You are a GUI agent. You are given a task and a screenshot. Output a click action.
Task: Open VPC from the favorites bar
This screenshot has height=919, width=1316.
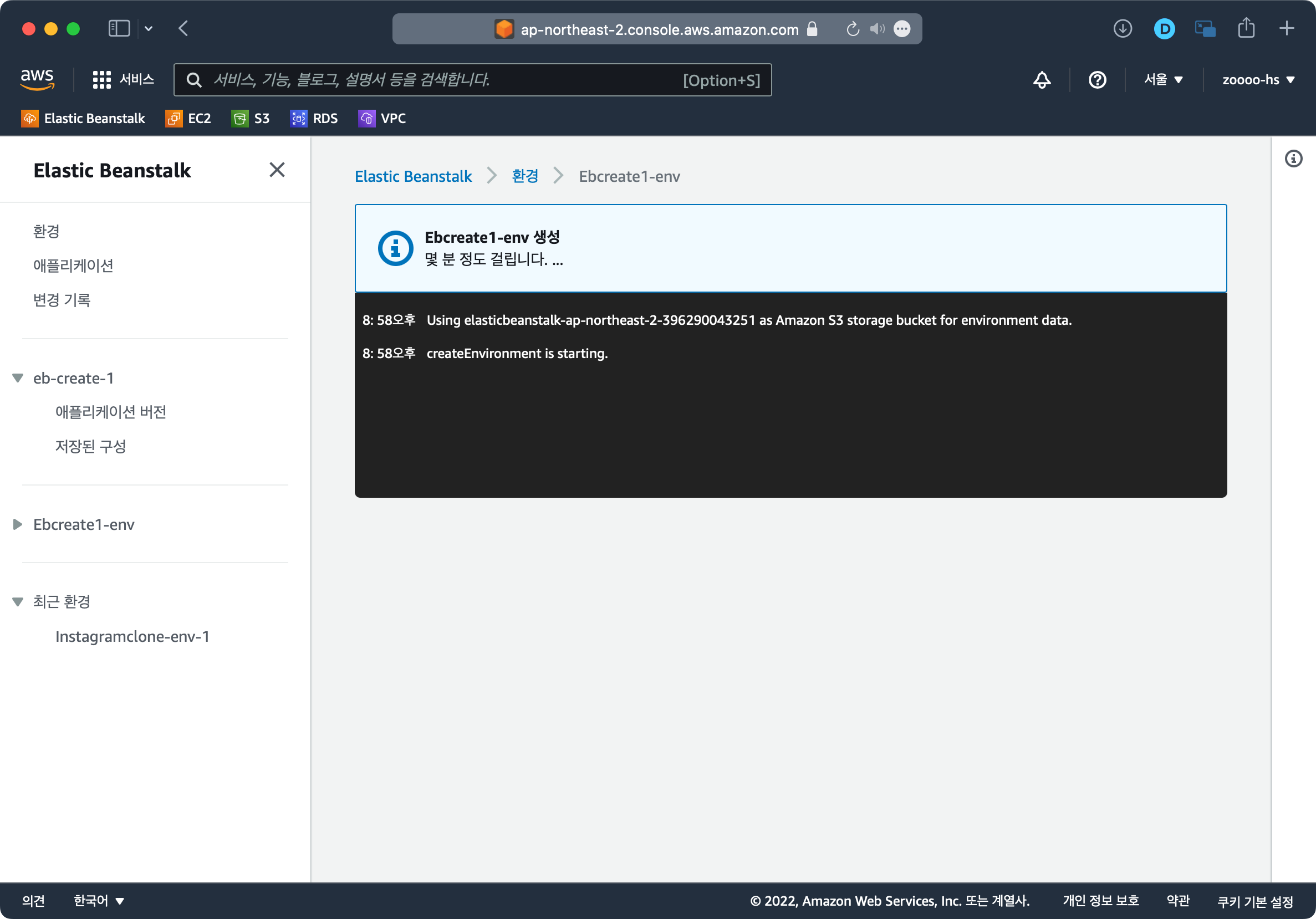tap(382, 119)
